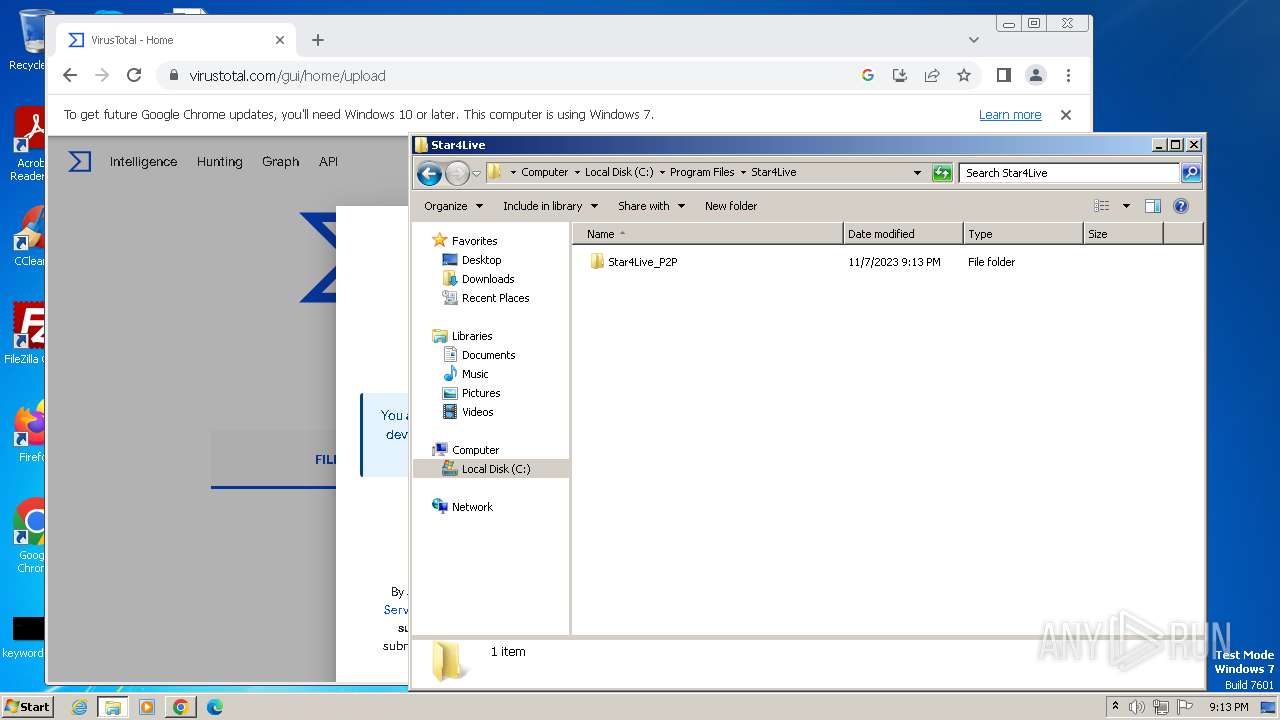Toggle Chrome side panel icon
The width and height of the screenshot is (1280, 720).
pos(1004,75)
